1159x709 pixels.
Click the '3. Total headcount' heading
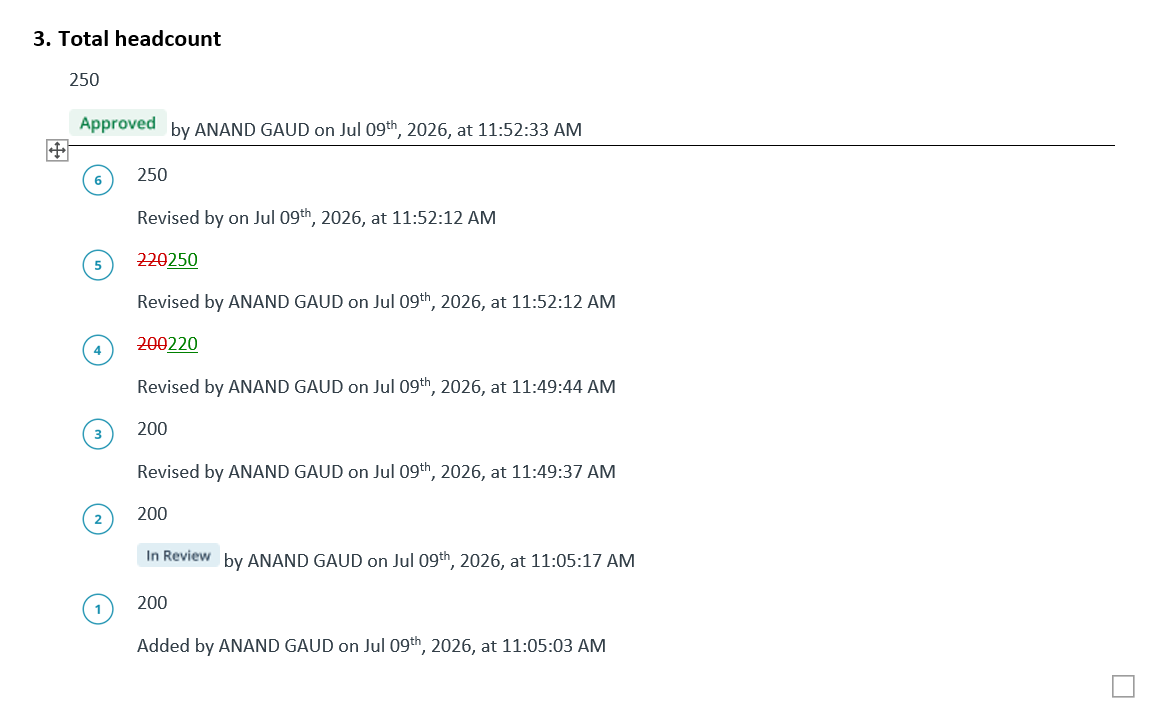click(127, 38)
